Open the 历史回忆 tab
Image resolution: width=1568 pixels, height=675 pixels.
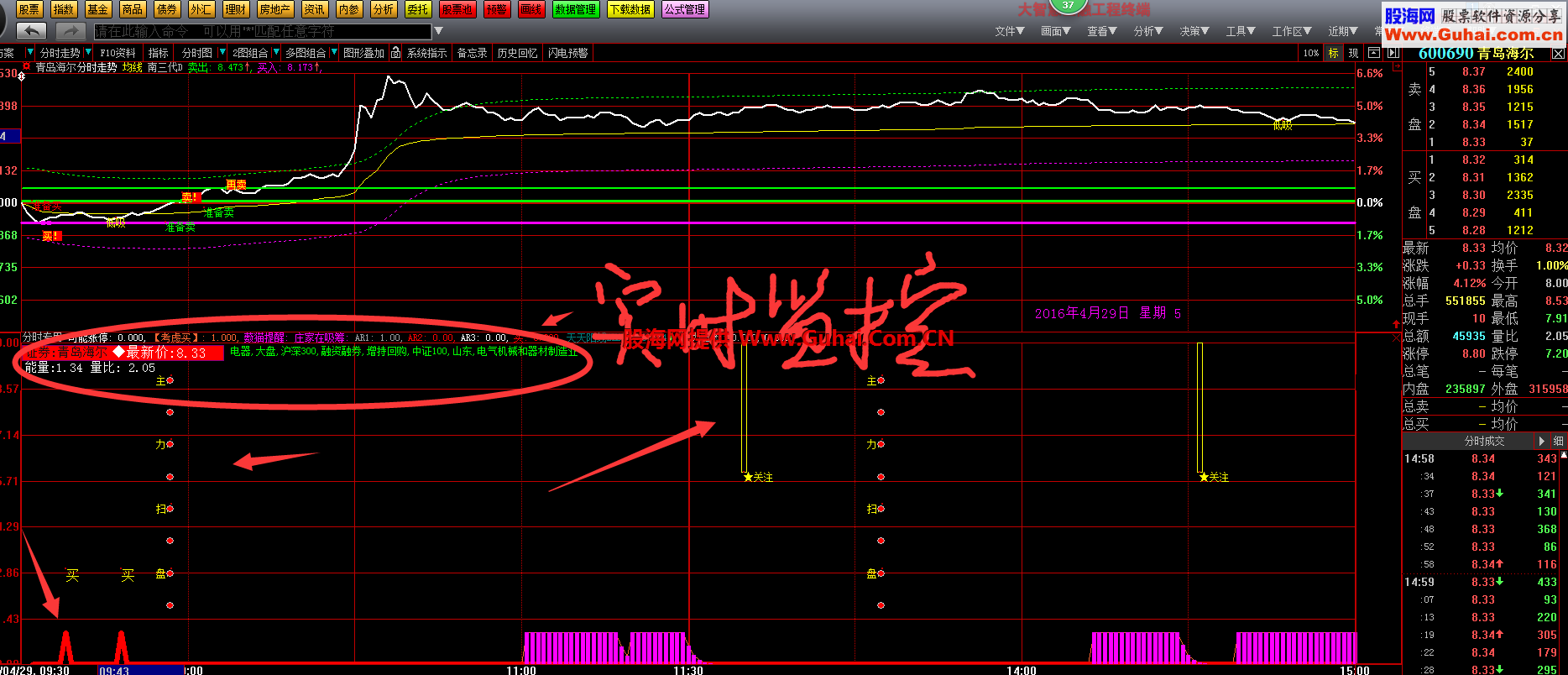(517, 53)
